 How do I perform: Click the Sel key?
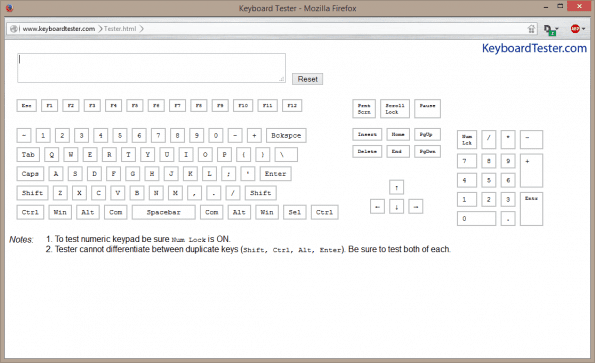point(294,212)
